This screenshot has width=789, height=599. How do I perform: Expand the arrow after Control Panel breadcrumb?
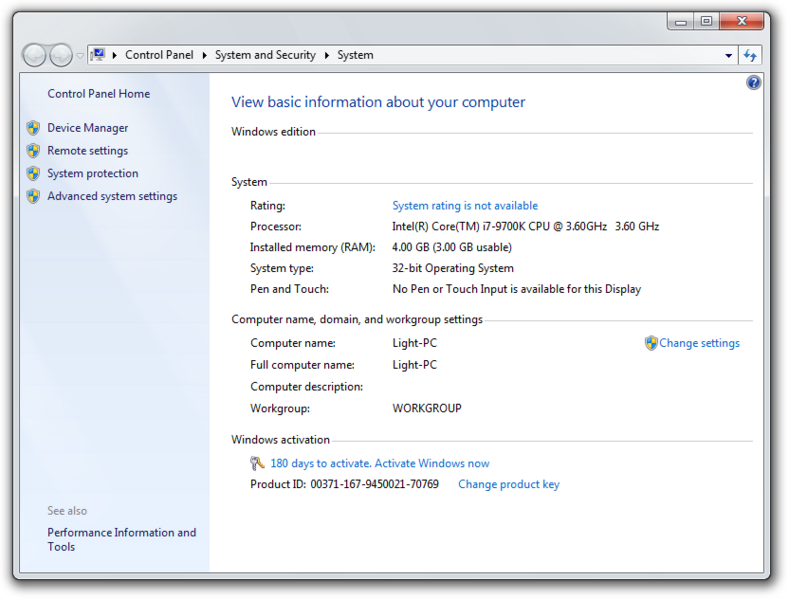coord(205,56)
